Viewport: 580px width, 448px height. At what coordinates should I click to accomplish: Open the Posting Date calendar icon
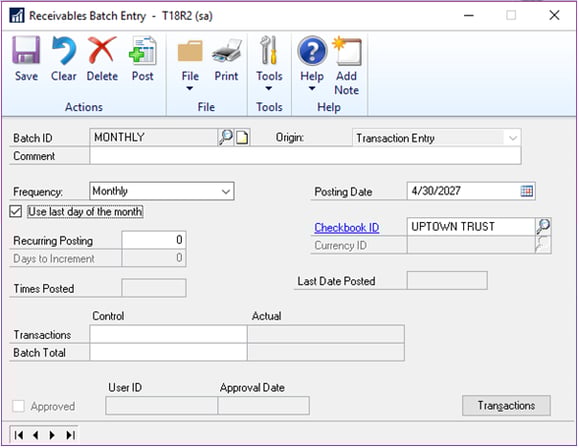coord(526,191)
